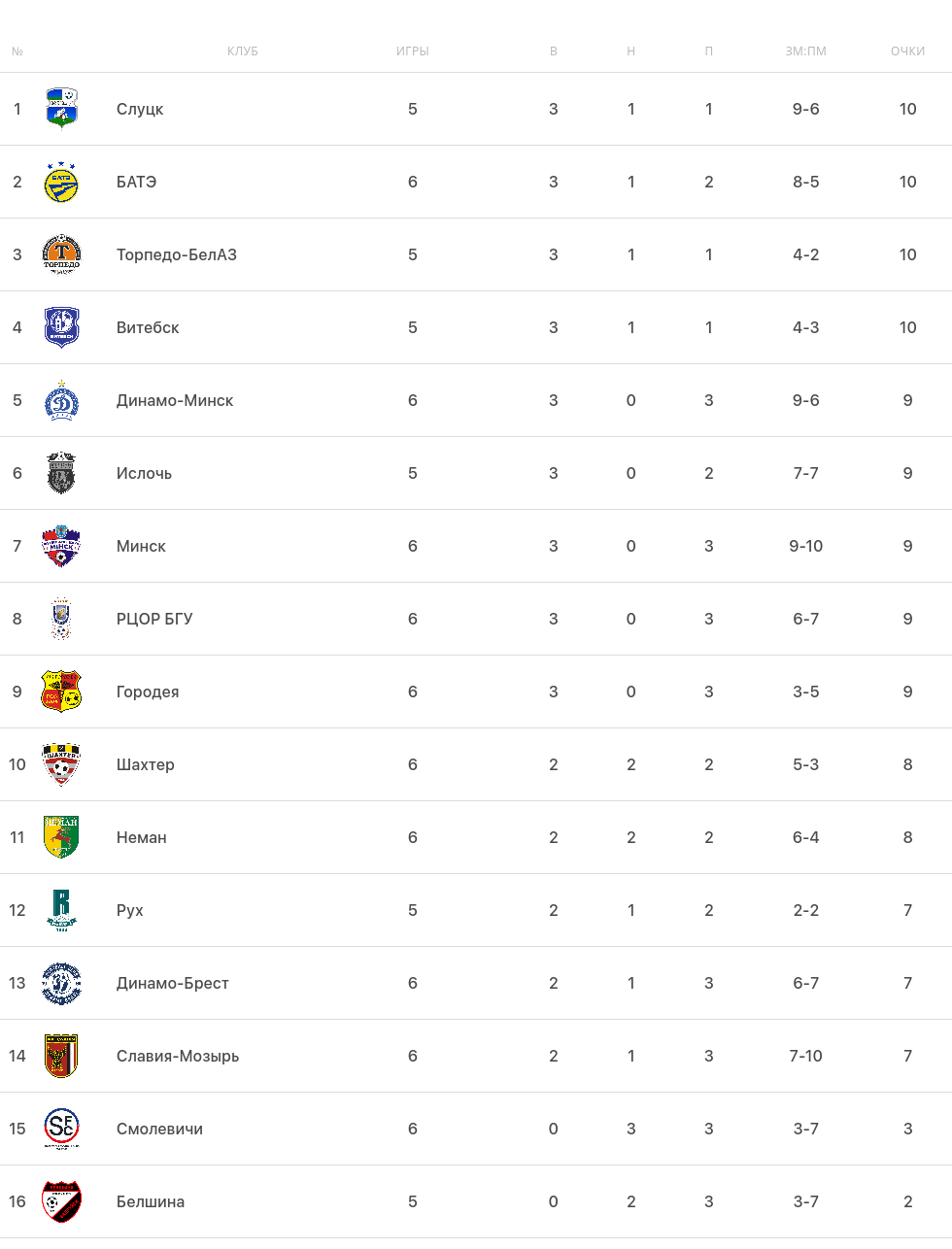
Task: Click the Неман green shield logo
Action: pos(61,837)
